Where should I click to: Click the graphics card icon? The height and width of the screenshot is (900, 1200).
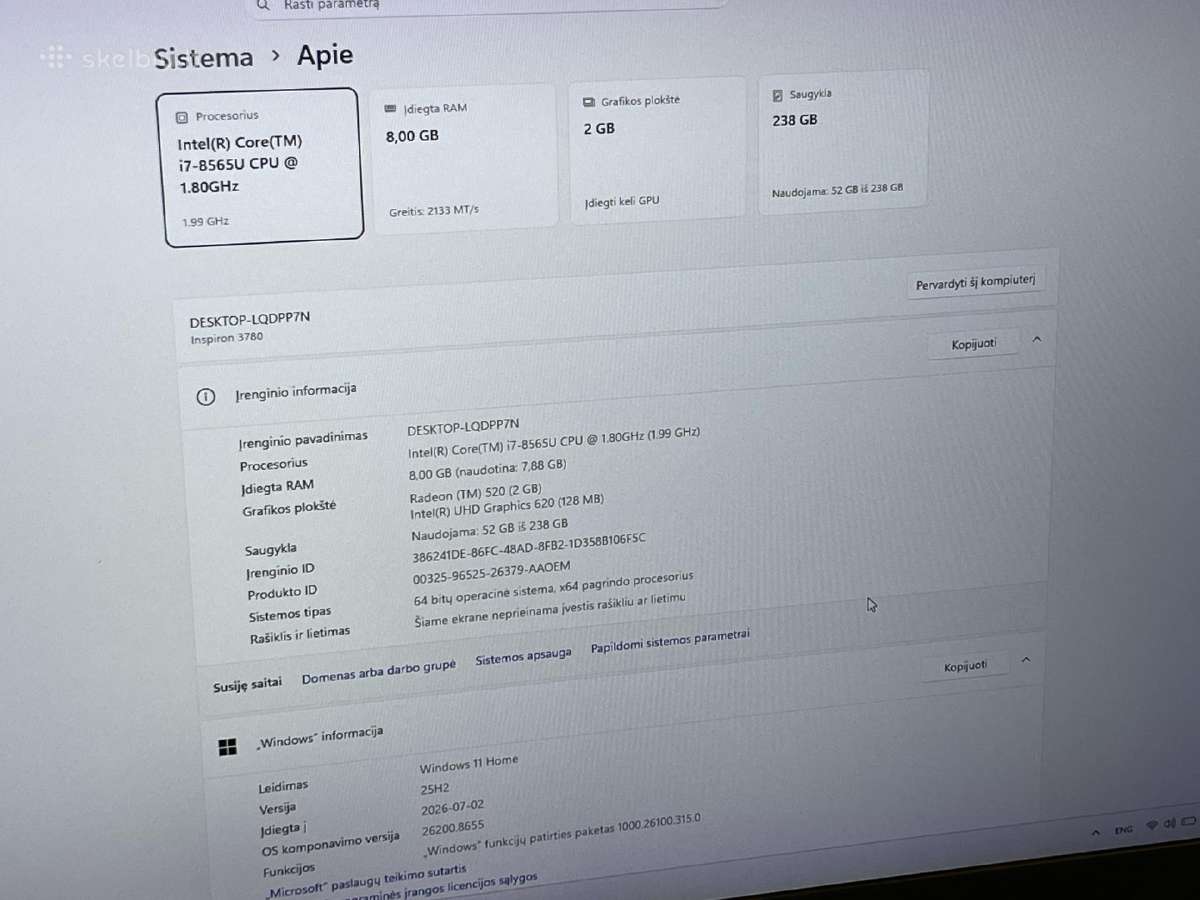pyautogui.click(x=589, y=102)
